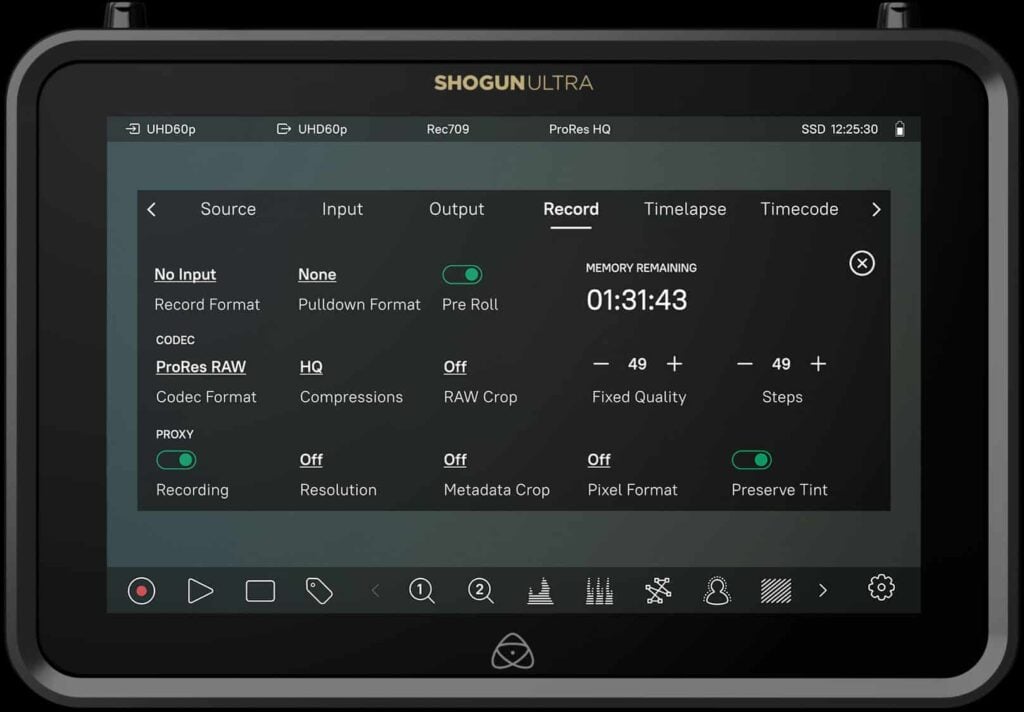Show the RGB parade scope icon
1024x712 pixels.
(x=598, y=591)
